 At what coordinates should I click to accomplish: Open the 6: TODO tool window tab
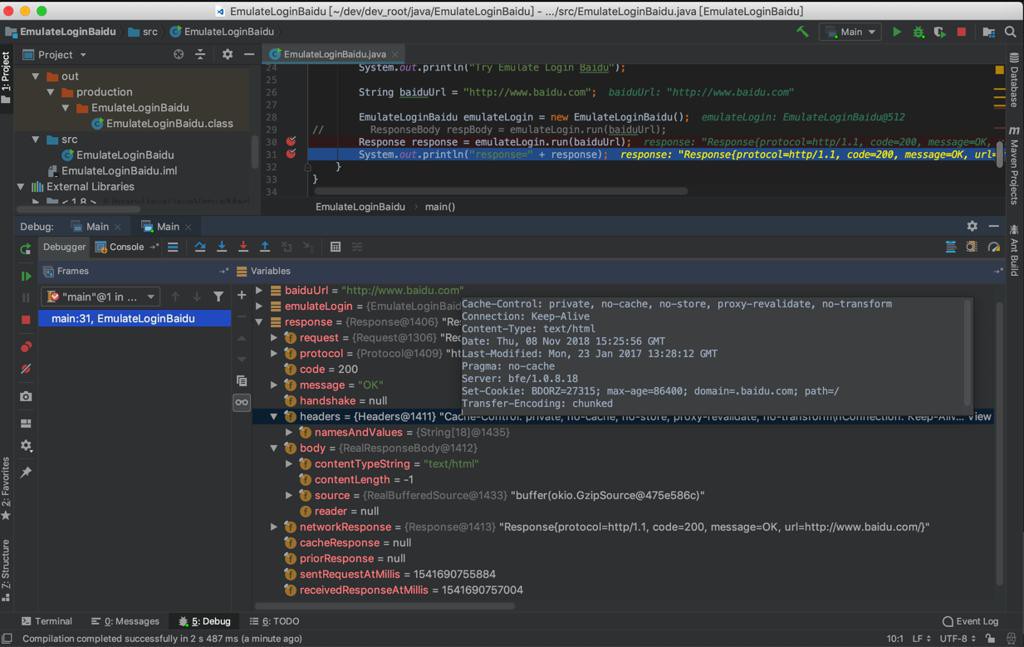click(x=274, y=621)
